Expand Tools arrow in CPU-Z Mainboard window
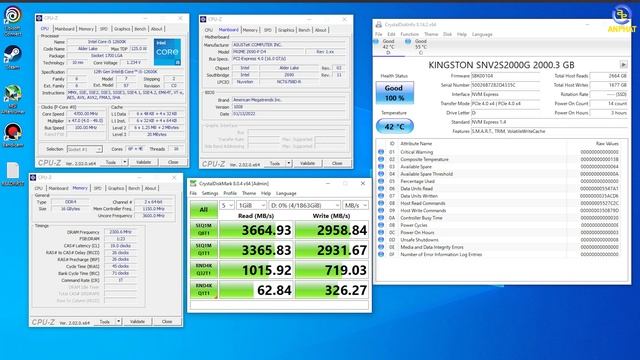This screenshot has height=360, width=640. pos(289,163)
